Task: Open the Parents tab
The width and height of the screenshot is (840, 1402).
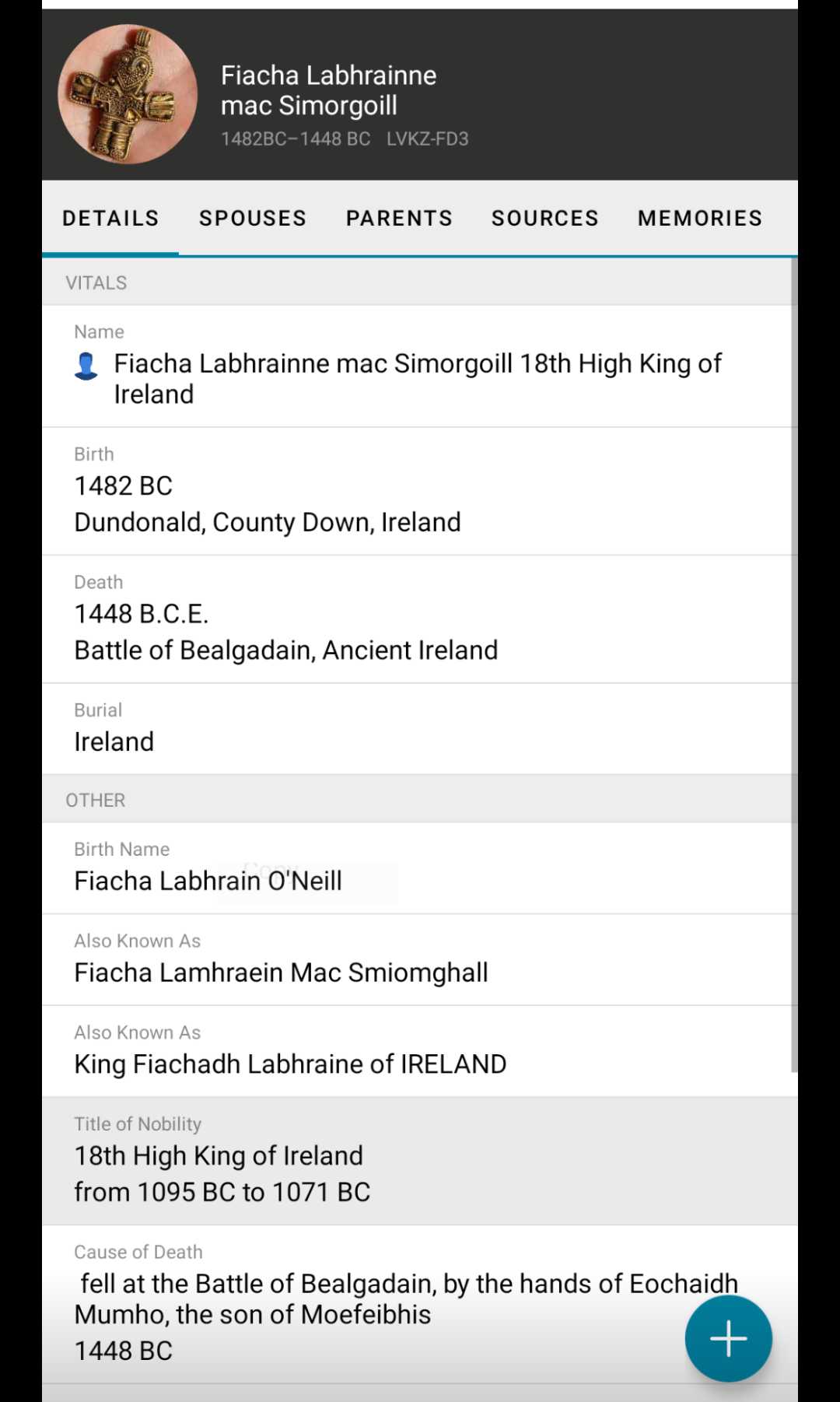Action: point(399,218)
